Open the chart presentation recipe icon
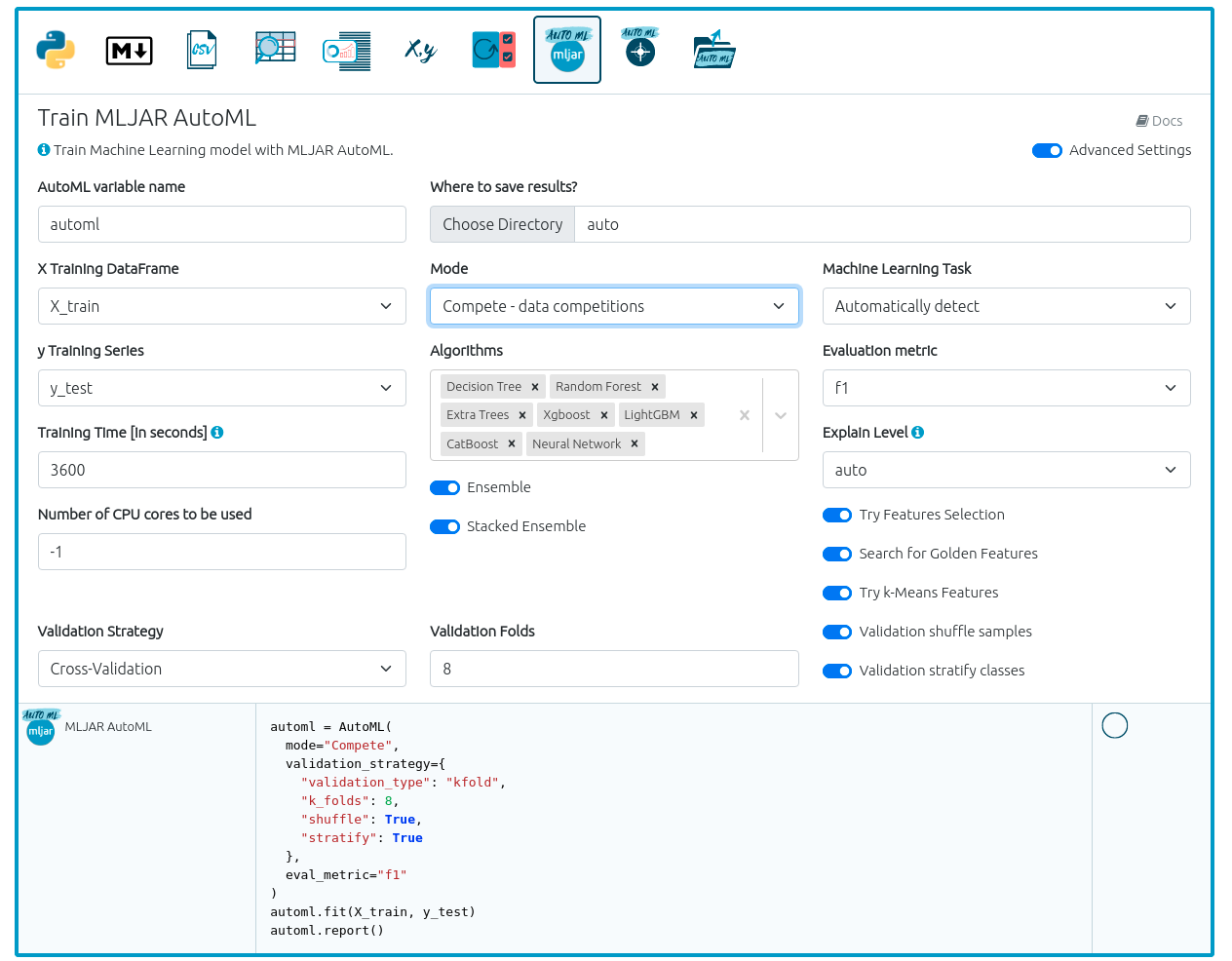Image resolution: width=1232 pixels, height=961 pixels. tap(347, 51)
